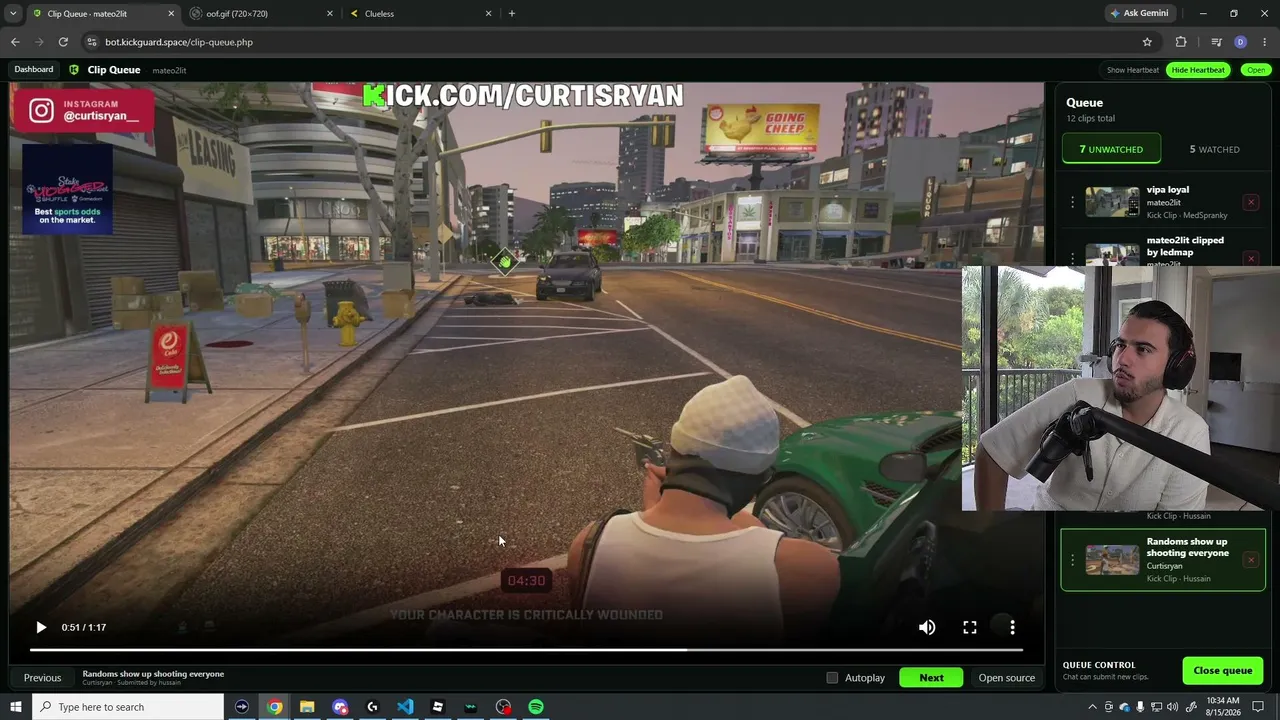The height and width of the screenshot is (720, 1280).
Task: Close the oof.gif browser tab
Action: tap(330, 14)
